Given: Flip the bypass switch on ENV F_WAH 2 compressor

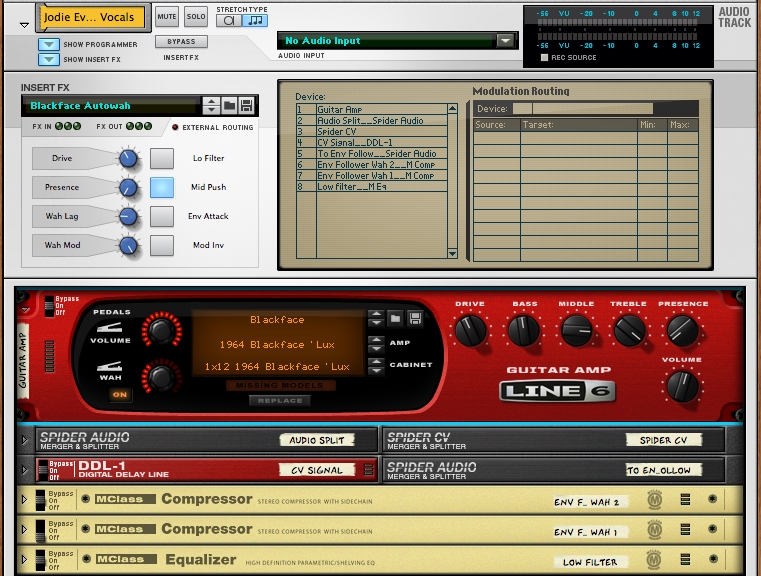Looking at the screenshot, I should click(40, 500).
